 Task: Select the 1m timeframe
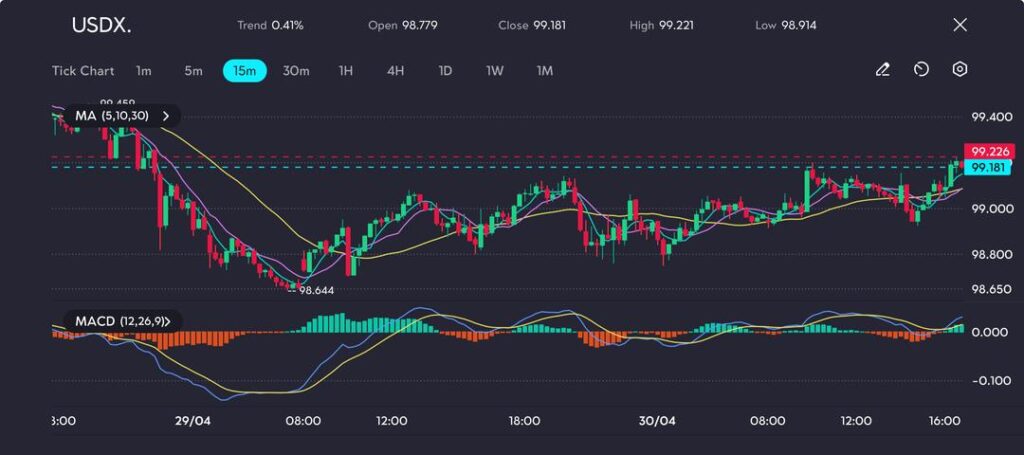[144, 71]
